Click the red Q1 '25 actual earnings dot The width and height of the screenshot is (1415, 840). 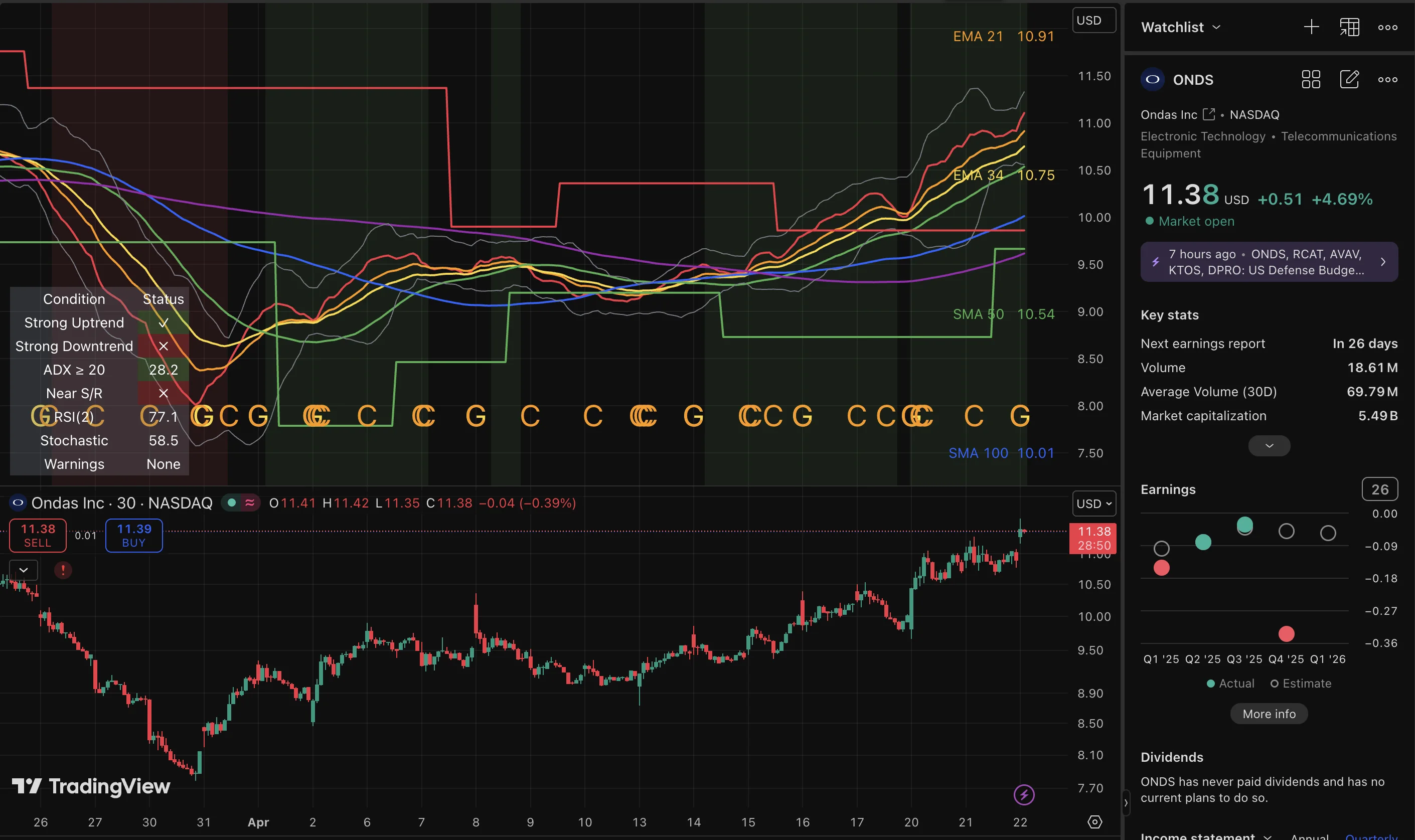[x=1161, y=568]
